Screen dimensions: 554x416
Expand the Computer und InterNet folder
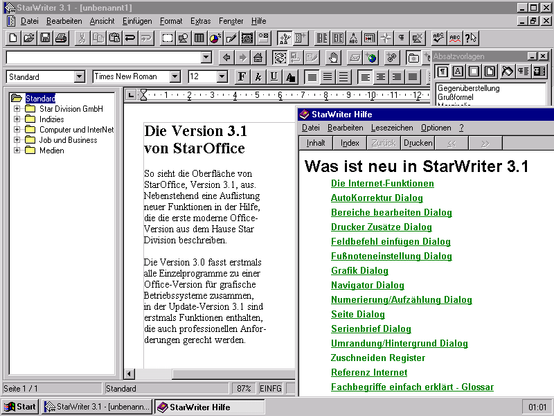pyautogui.click(x=17, y=130)
